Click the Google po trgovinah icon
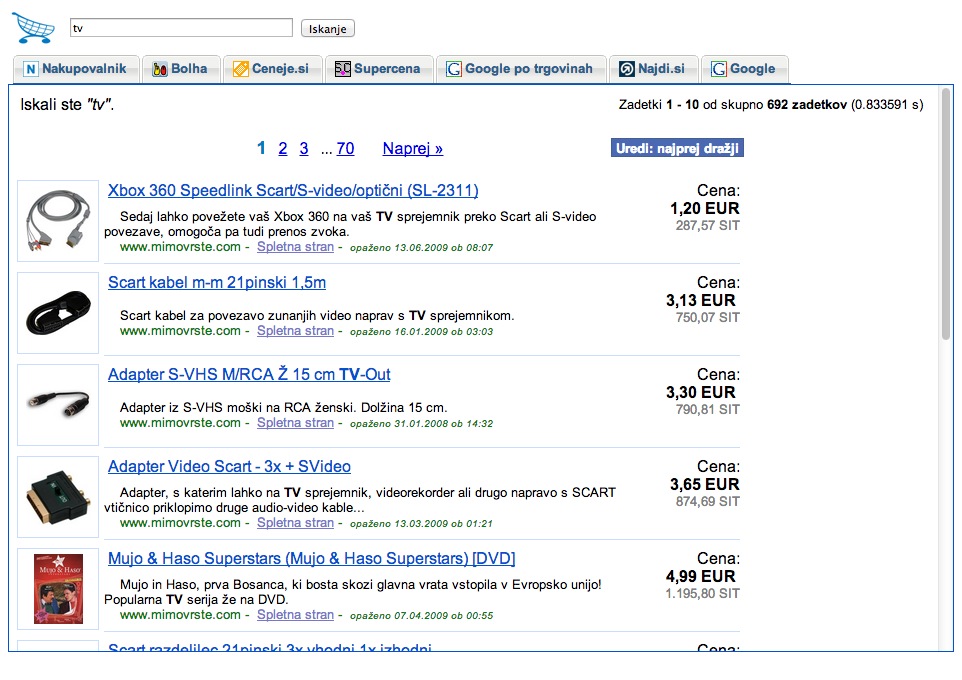This screenshot has width=962, height=680. [454, 69]
